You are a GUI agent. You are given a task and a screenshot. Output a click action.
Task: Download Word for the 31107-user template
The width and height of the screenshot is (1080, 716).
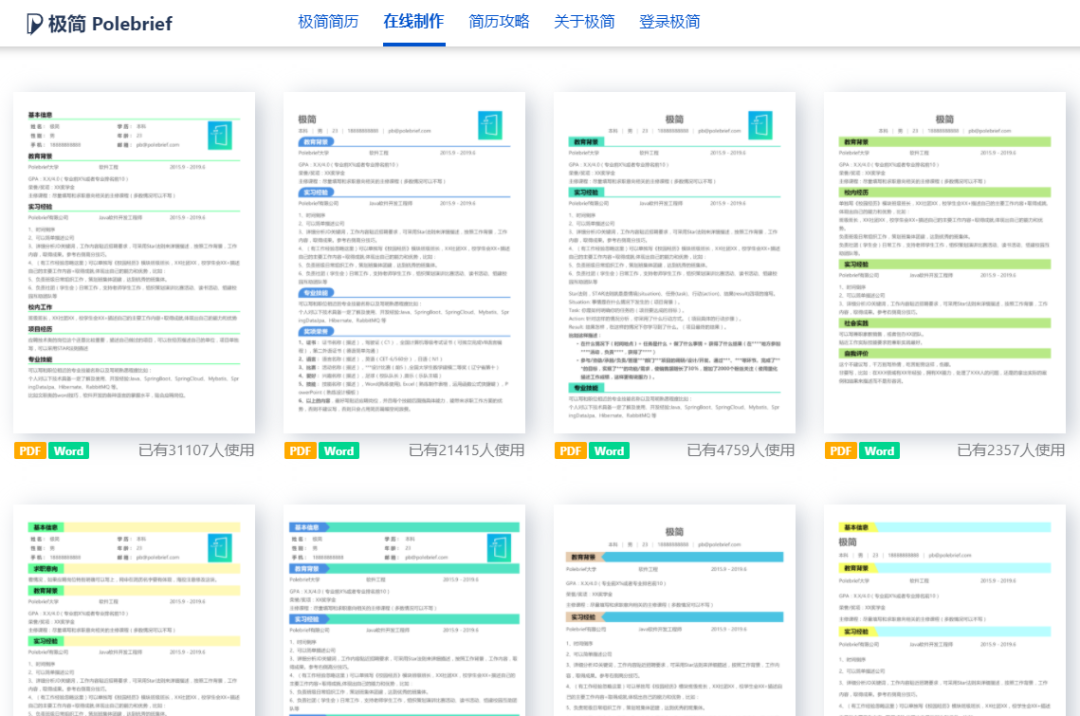(x=69, y=451)
